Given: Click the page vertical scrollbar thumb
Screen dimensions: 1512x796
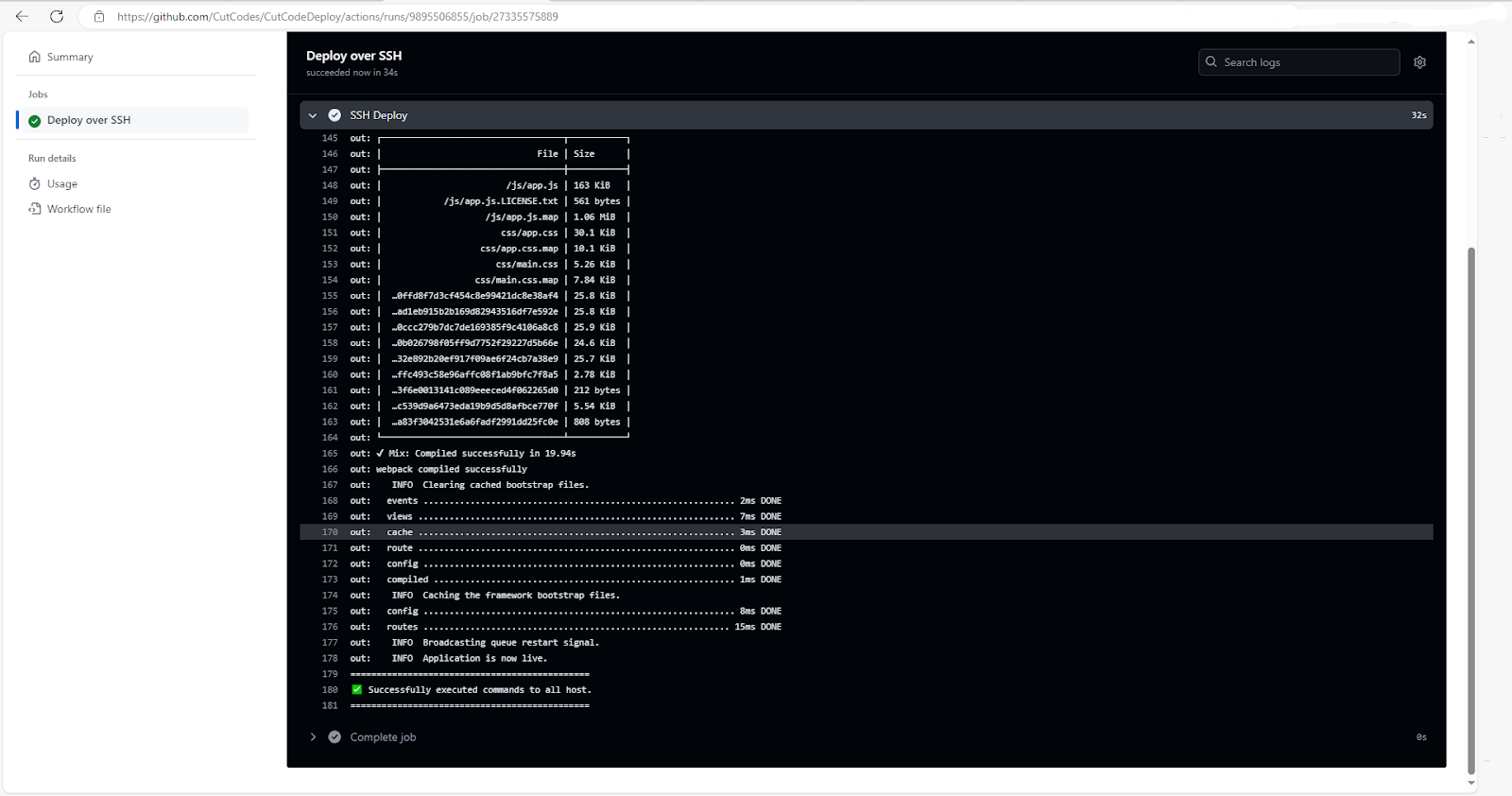Looking at the screenshot, I should (1471, 510).
